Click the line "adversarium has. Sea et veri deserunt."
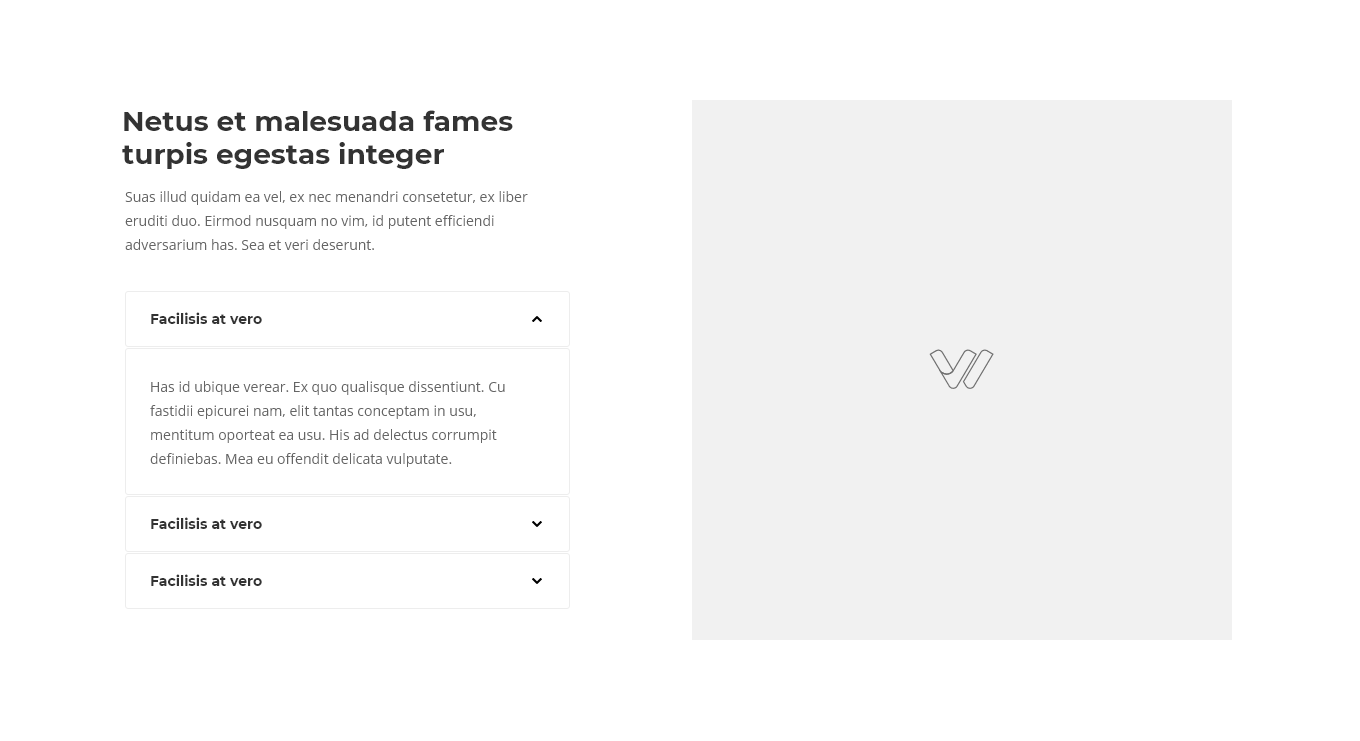 (x=250, y=245)
